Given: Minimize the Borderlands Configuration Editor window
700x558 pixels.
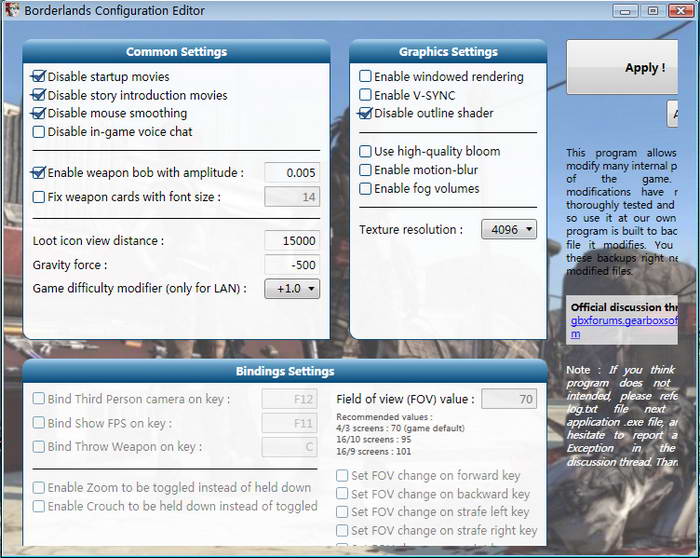Looking at the screenshot, I should coord(625,11).
